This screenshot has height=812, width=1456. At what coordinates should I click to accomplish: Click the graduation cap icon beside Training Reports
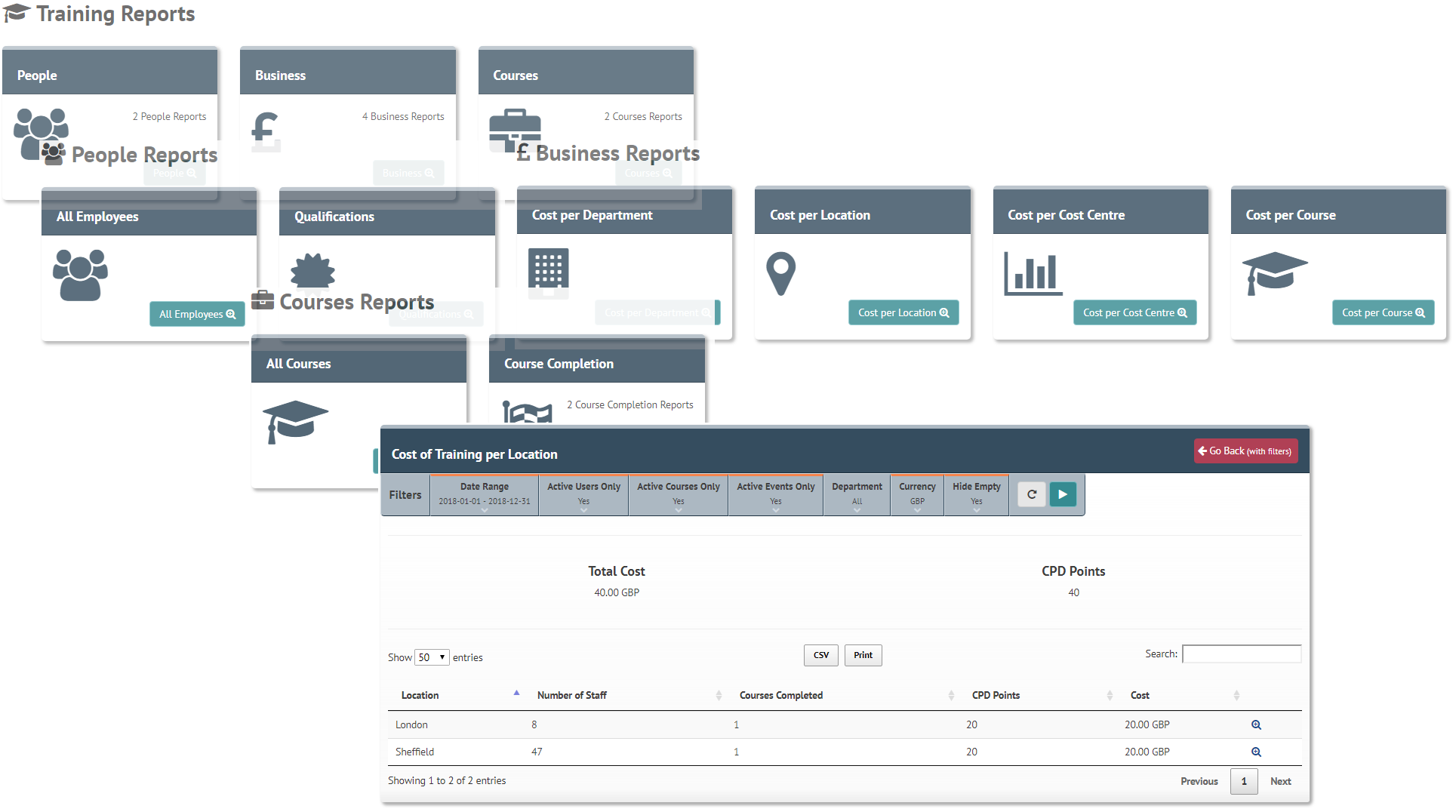[x=17, y=14]
